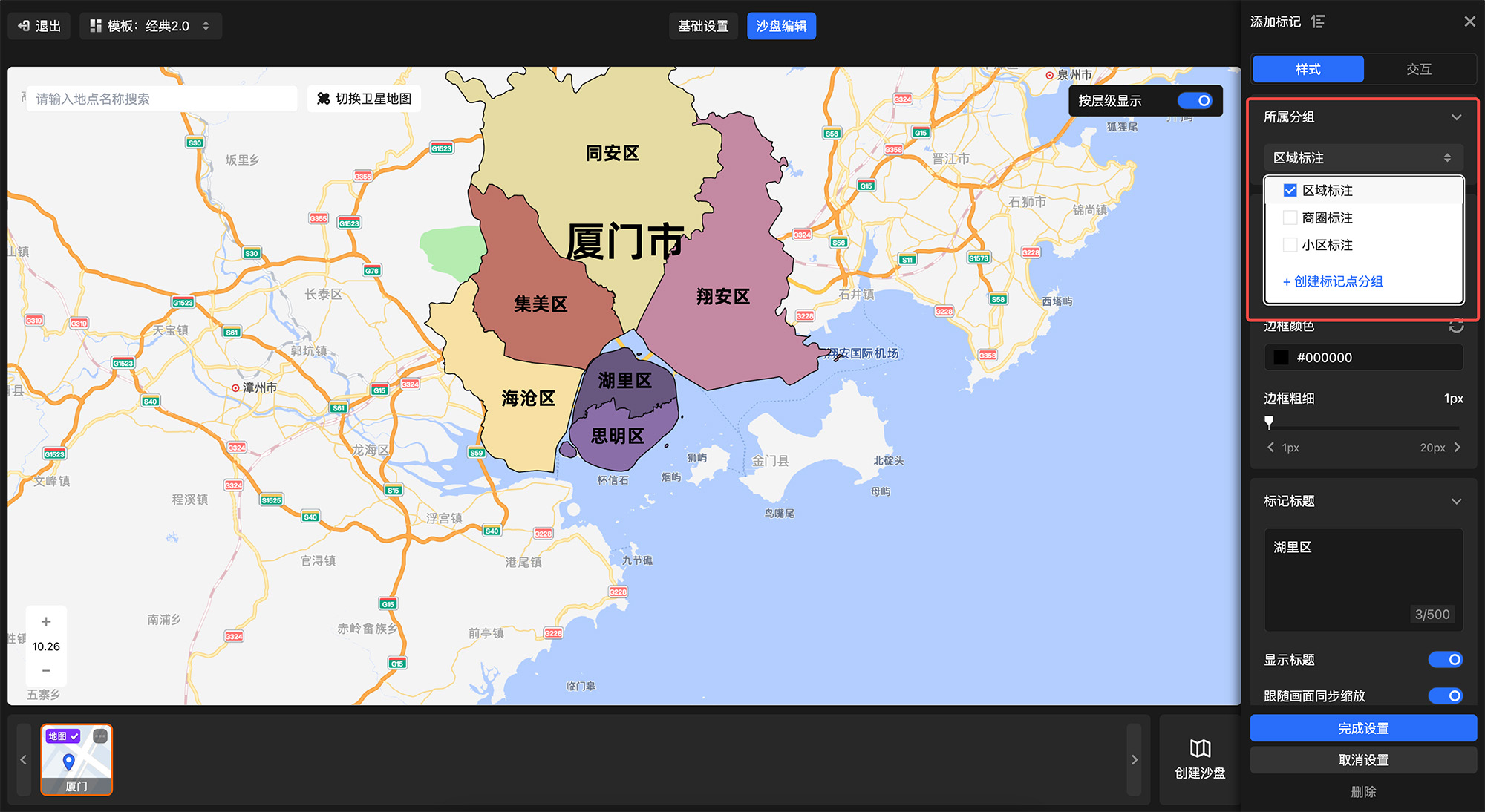Click the right scroll arrow in thumbnail strip

click(x=1134, y=759)
